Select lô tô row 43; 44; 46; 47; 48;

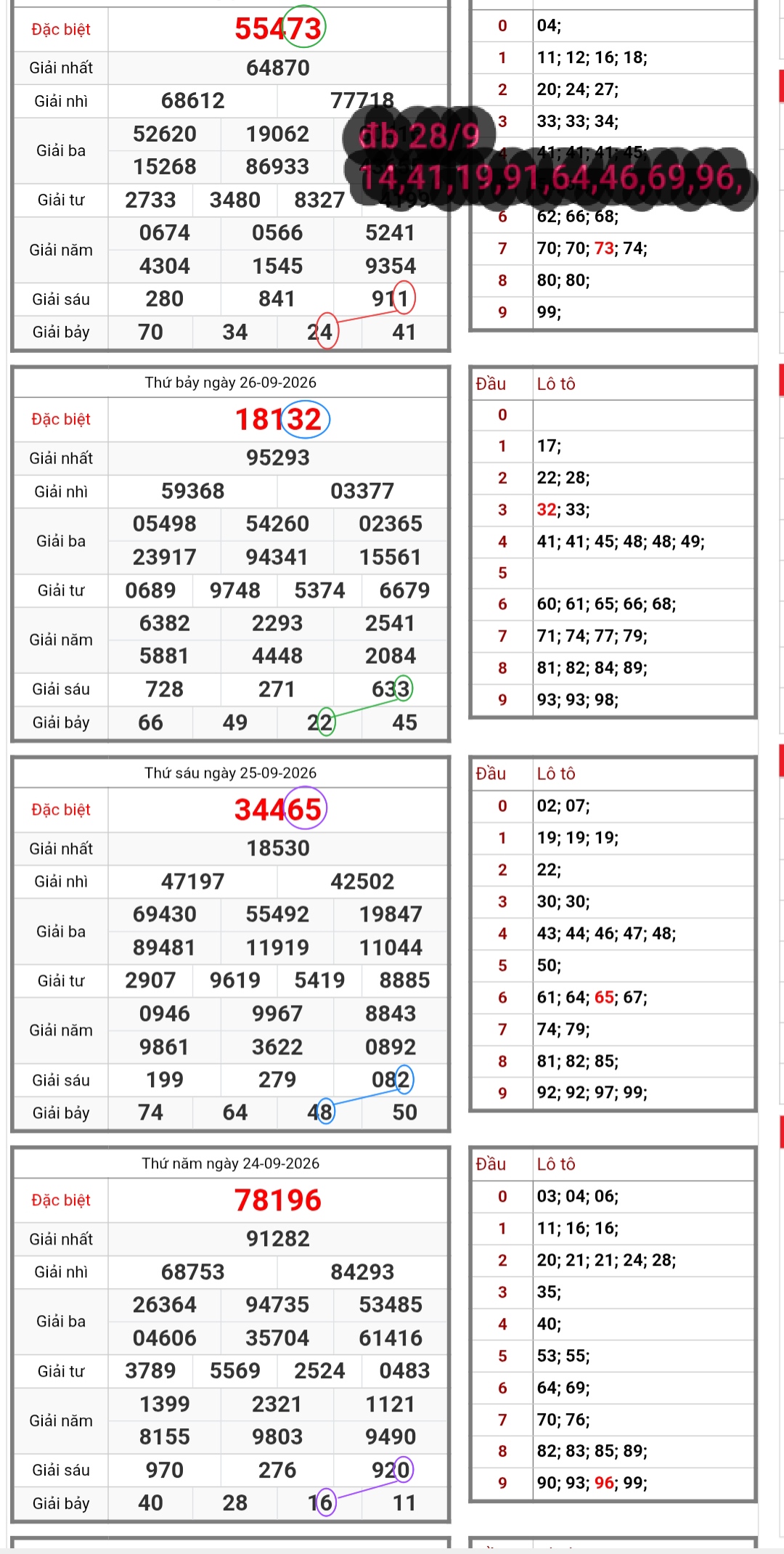click(x=606, y=933)
